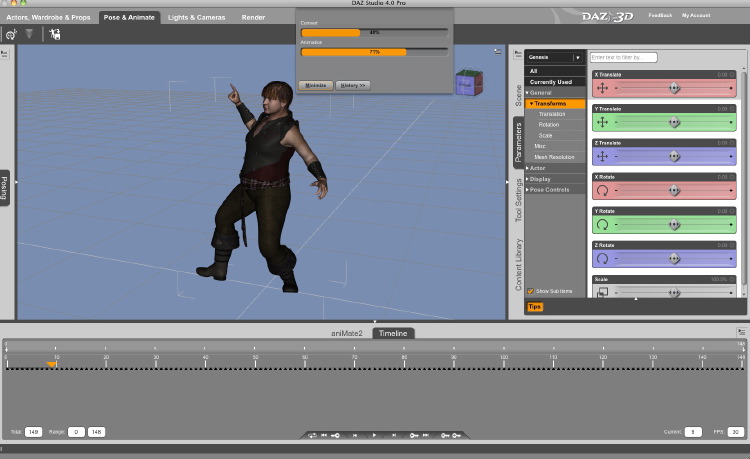Viewport: 750px width, 459px height.
Task: Click the X Translate move icon
Action: click(x=603, y=88)
